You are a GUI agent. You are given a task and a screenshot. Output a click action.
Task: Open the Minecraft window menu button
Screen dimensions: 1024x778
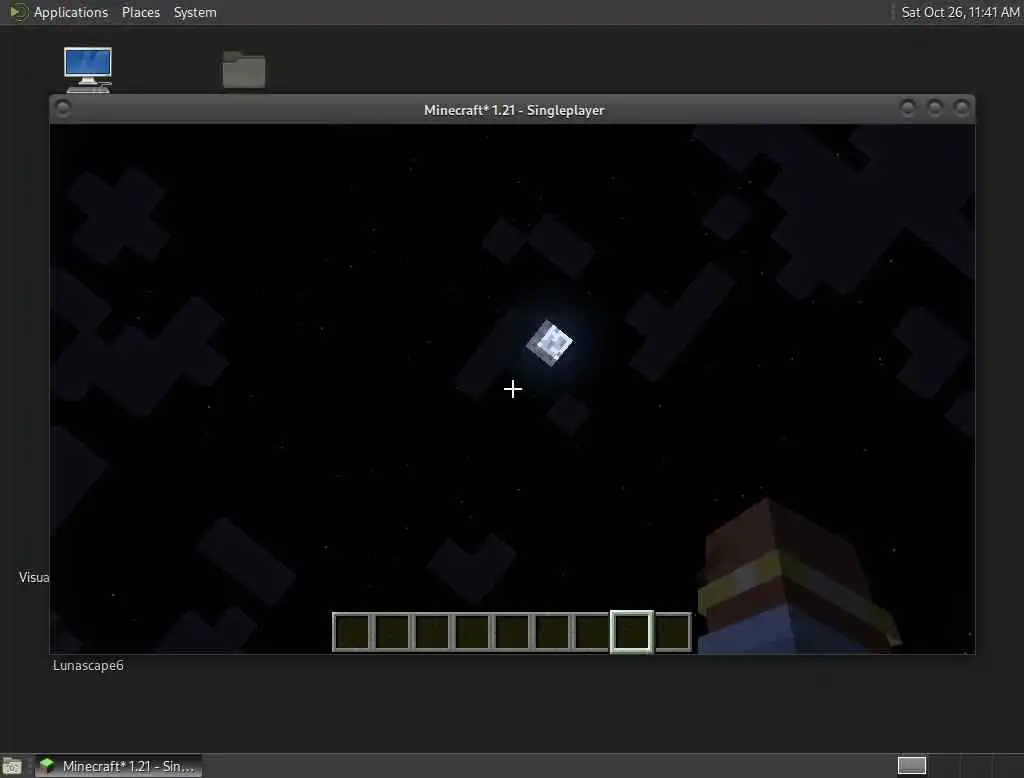point(63,108)
